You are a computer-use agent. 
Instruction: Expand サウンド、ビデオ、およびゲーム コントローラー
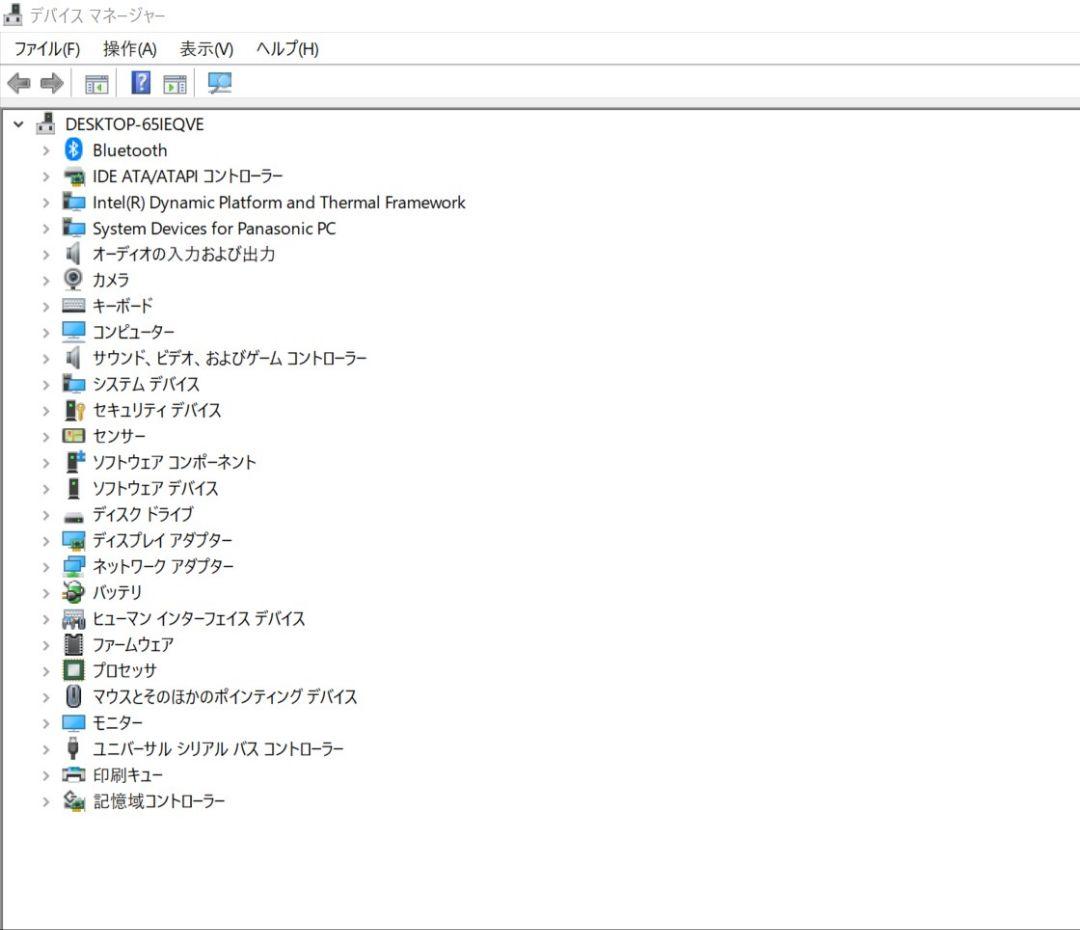(x=46, y=359)
